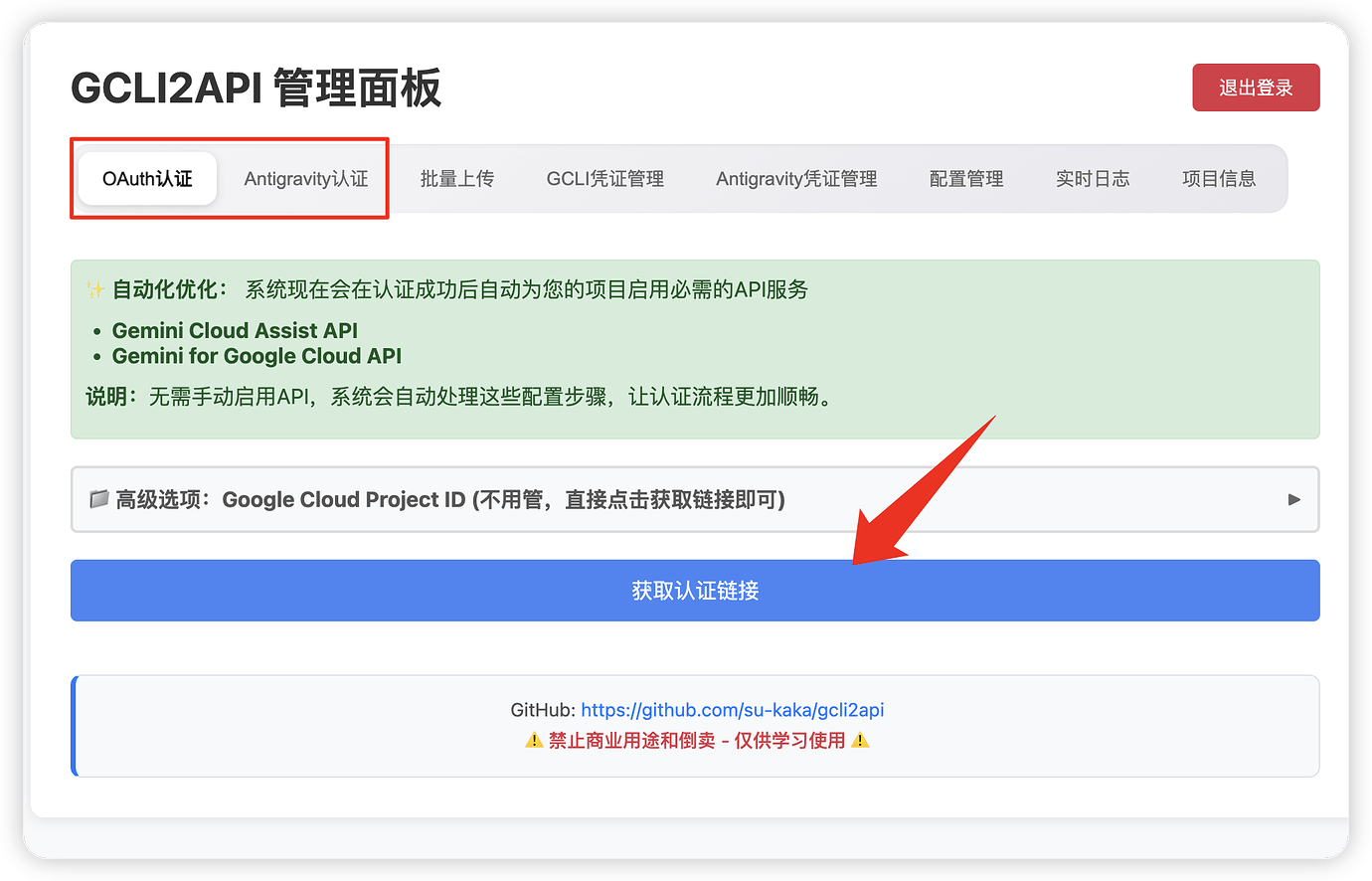Expand the 高级选项 disclosure triangle

1294,499
